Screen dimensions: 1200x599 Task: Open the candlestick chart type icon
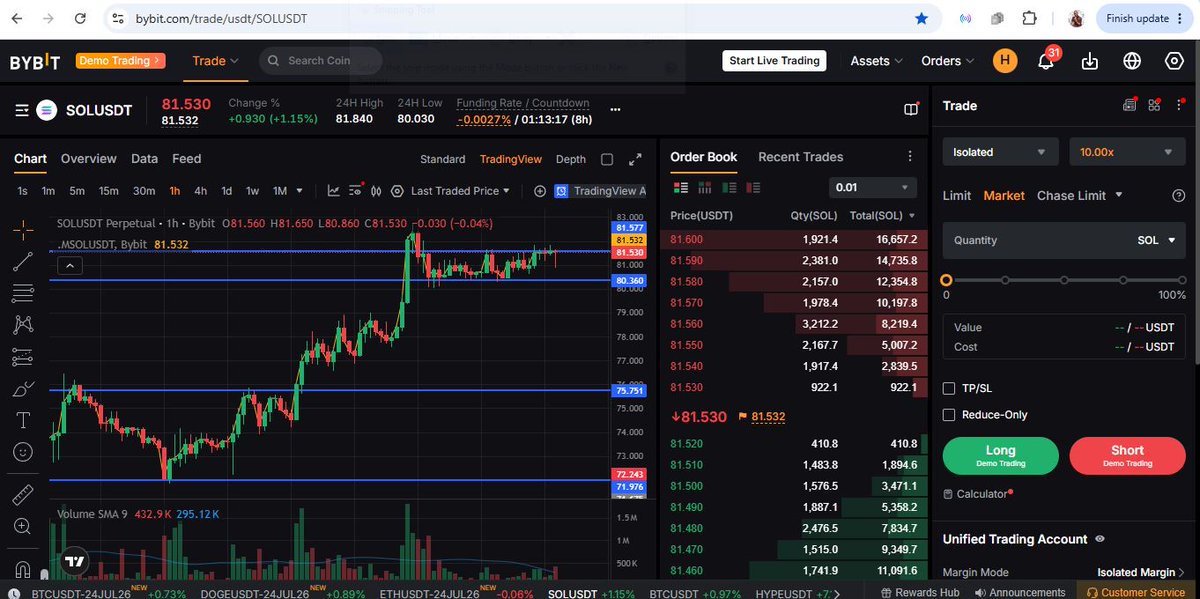tap(377, 191)
